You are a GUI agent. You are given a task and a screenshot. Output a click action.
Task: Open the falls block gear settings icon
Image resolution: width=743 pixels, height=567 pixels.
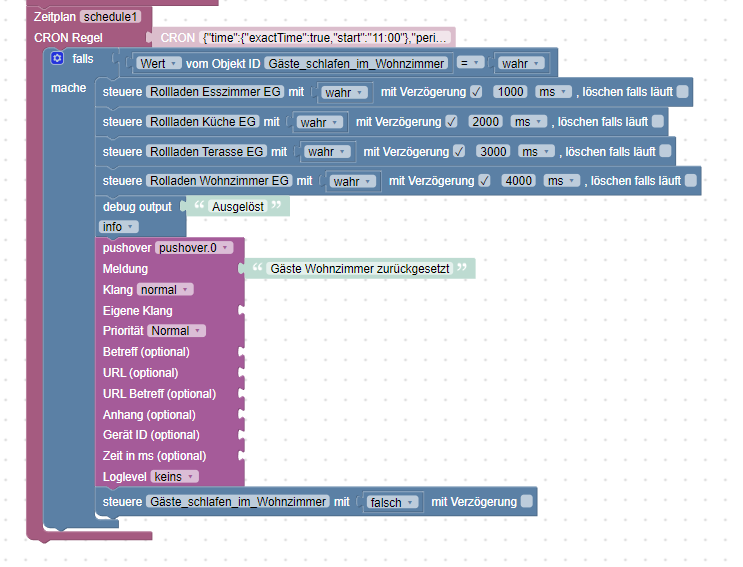(57, 58)
